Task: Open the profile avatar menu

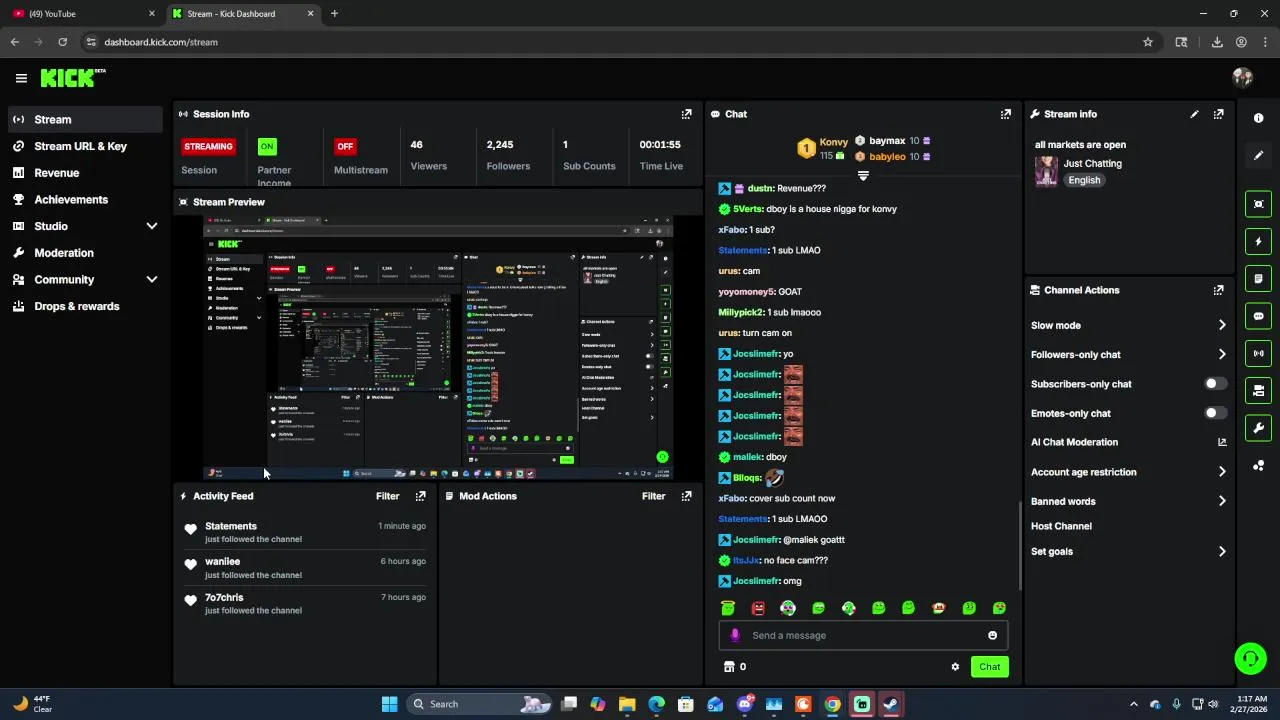Action: pos(1242,78)
